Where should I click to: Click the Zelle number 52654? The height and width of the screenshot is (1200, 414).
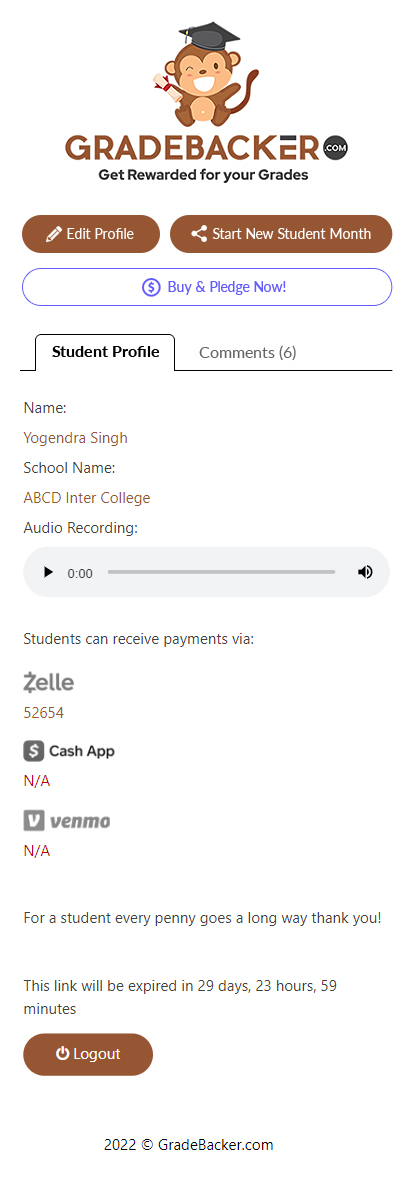[x=44, y=713]
